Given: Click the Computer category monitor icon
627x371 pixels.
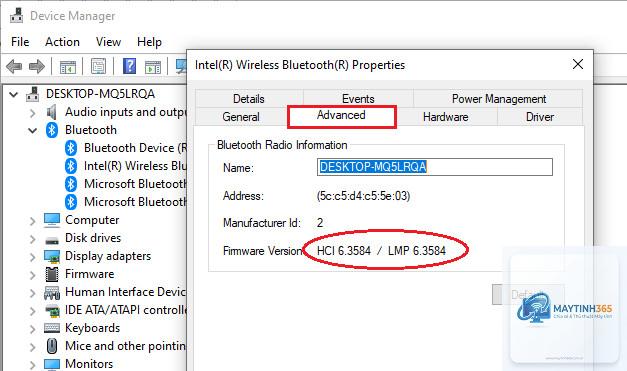Looking at the screenshot, I should point(52,220).
